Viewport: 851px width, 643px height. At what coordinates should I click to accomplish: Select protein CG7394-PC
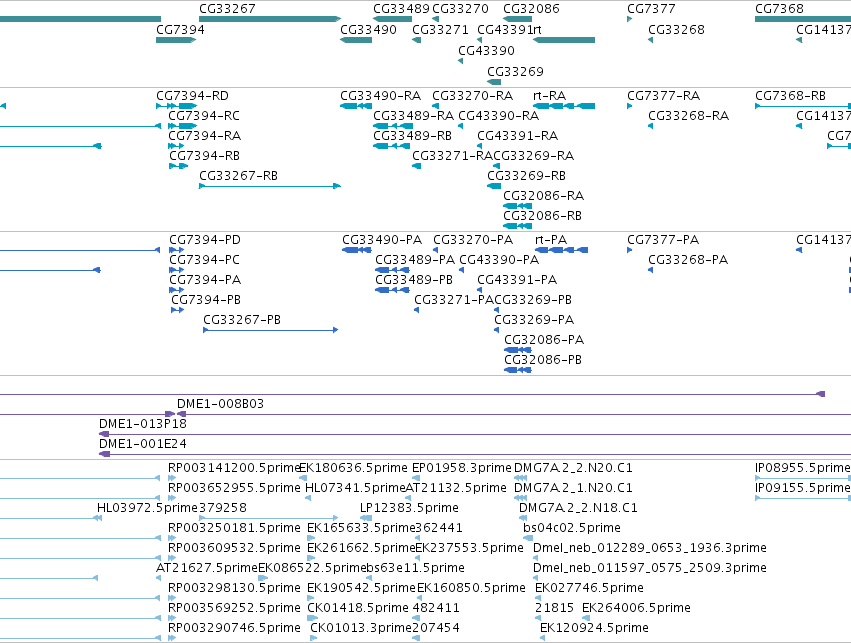click(204, 260)
